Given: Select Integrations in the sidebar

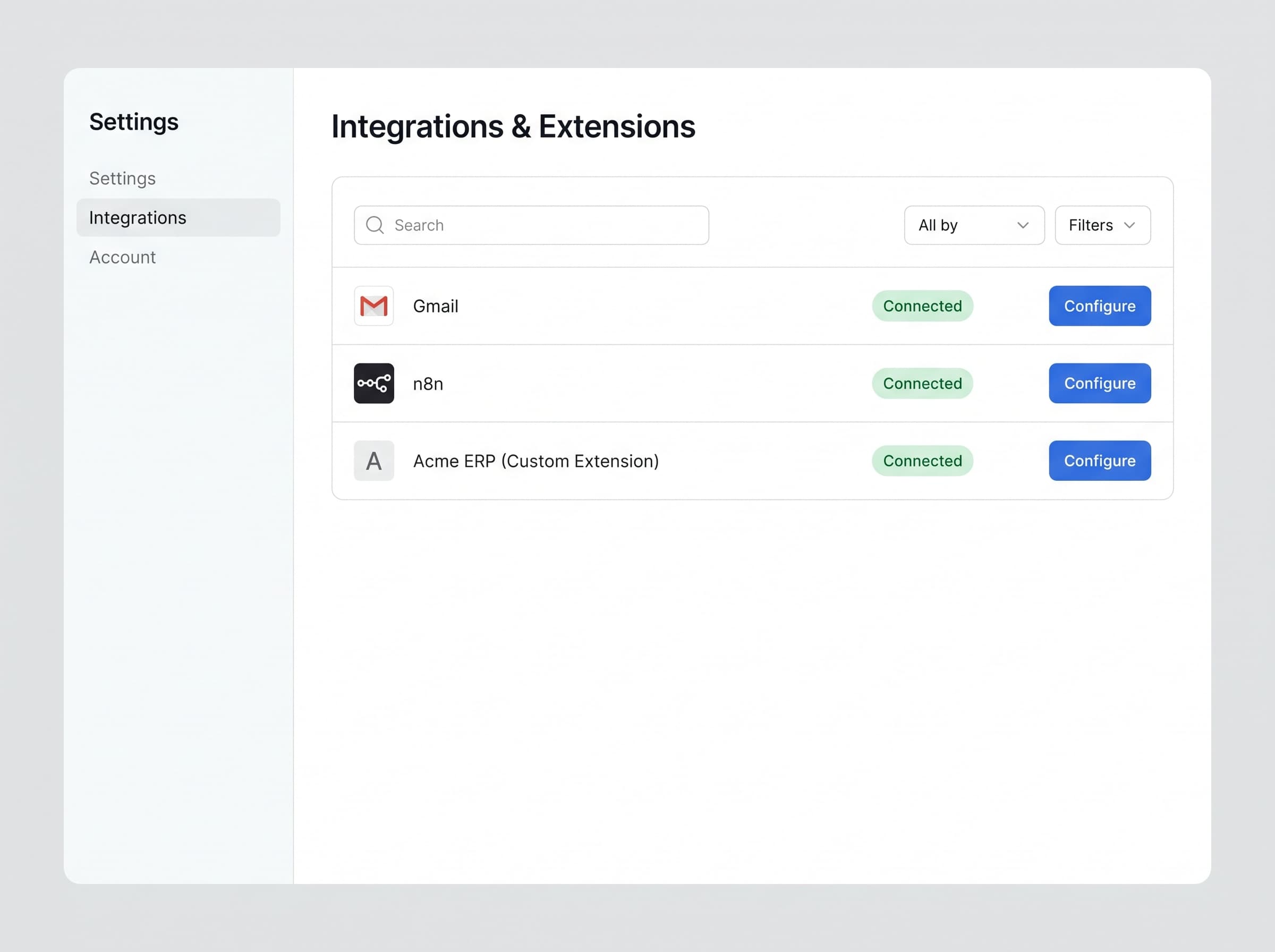Looking at the screenshot, I should tap(178, 218).
